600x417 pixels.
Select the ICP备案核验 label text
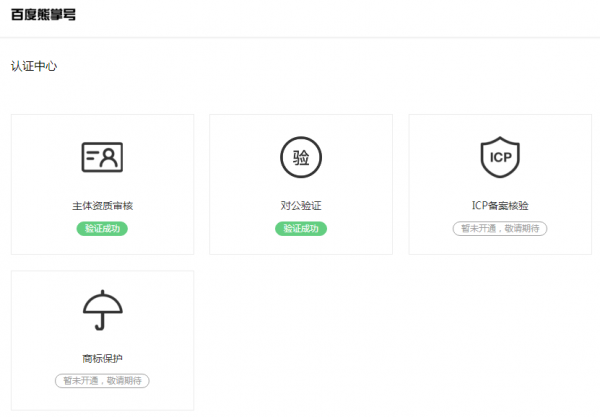(500, 206)
